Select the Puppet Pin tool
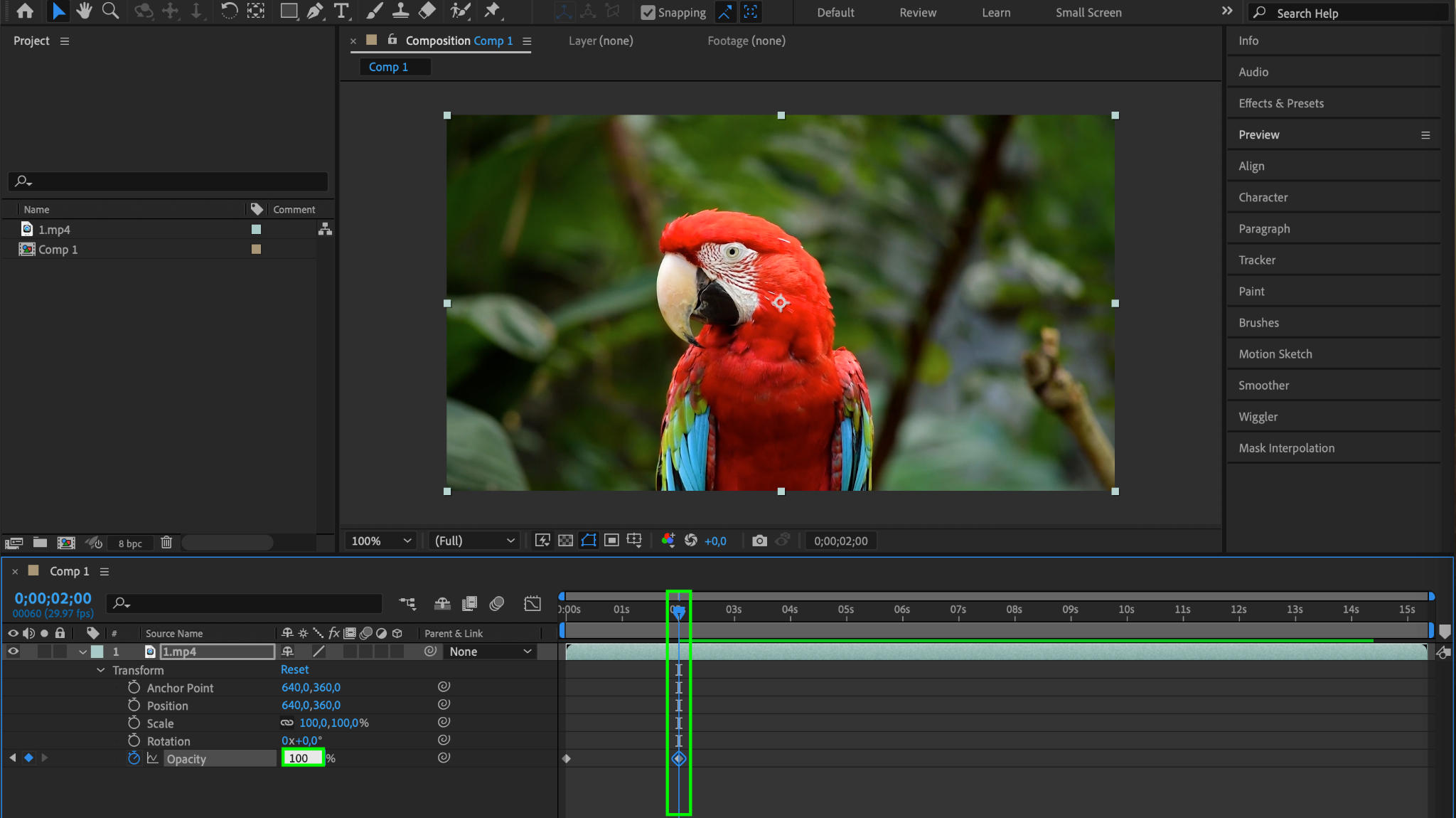Screen dimensions: 1456x818 (x=492, y=11)
